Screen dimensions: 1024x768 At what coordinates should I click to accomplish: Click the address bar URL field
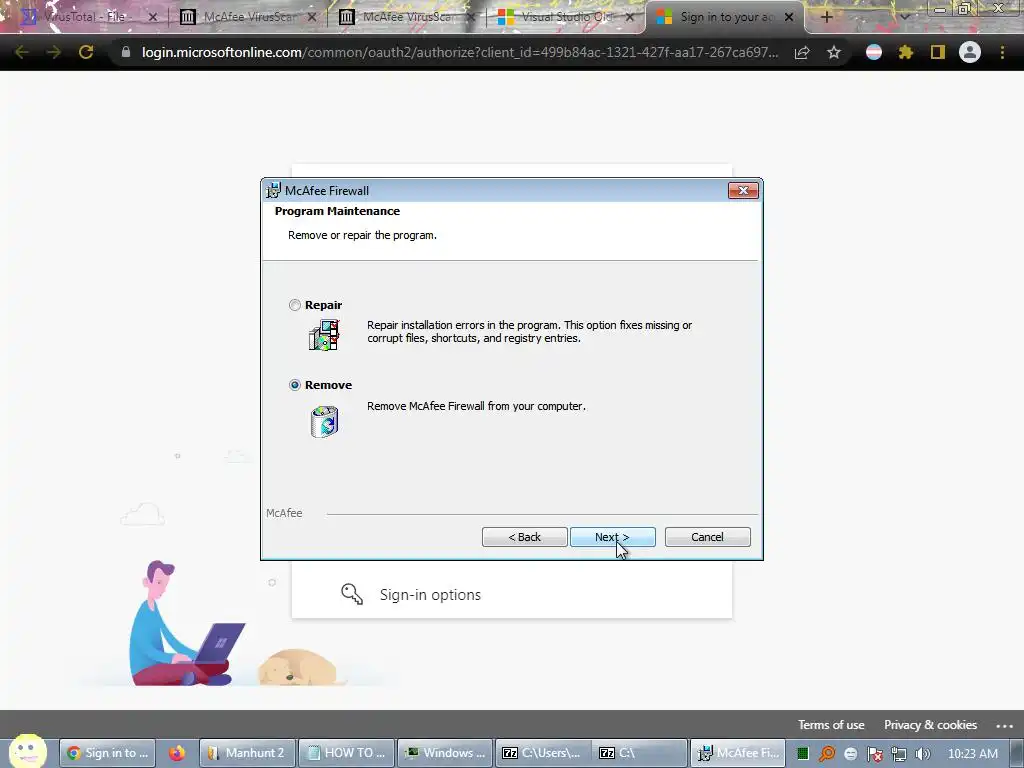460,52
